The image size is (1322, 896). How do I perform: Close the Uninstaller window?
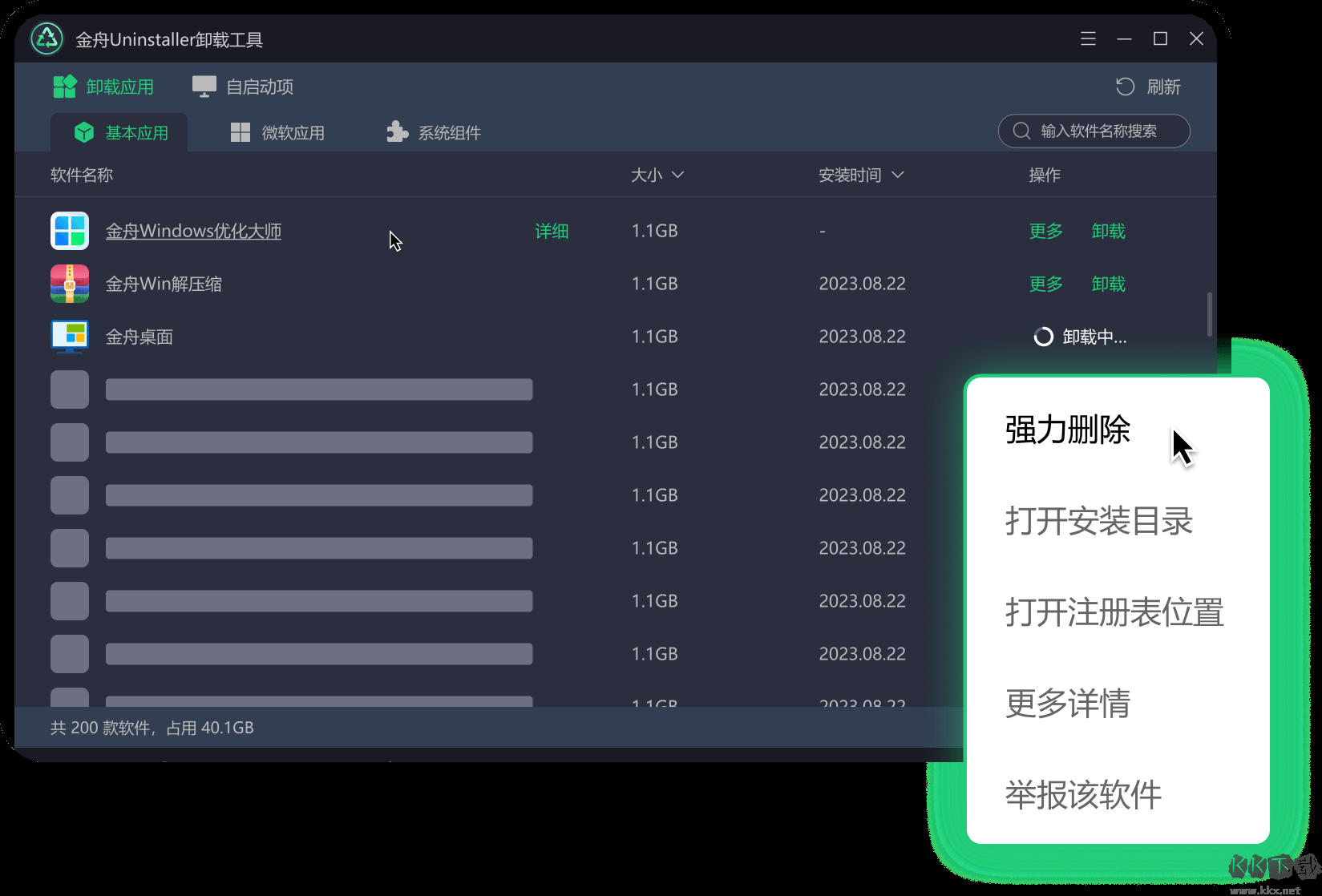(1196, 38)
